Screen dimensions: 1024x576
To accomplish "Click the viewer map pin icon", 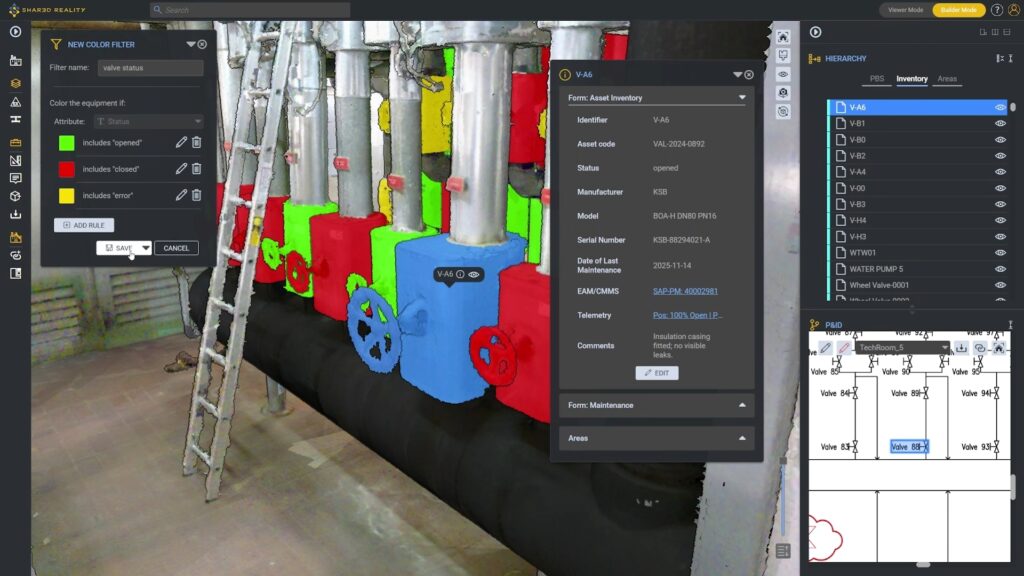I will (x=783, y=56).
